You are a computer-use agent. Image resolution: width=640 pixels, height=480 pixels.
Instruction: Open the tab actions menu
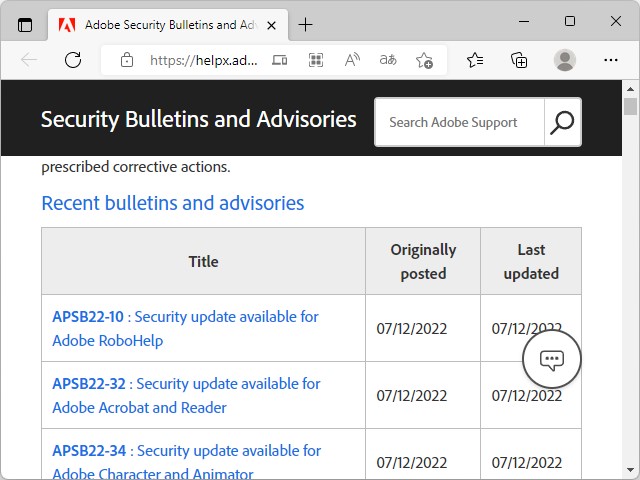(x=25, y=24)
